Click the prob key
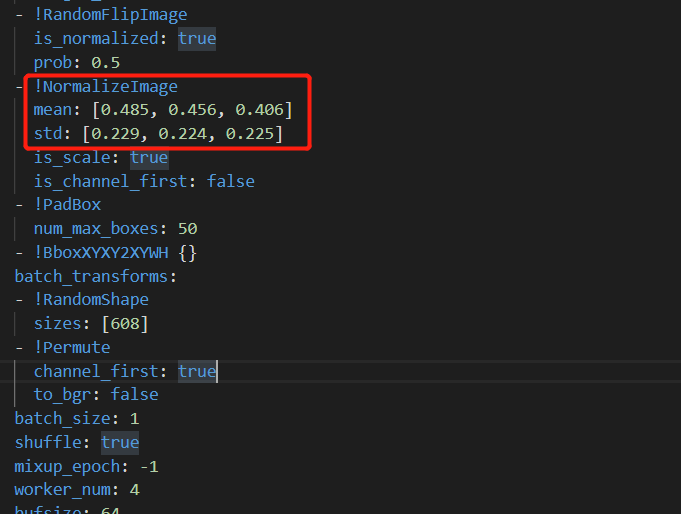 tap(53, 63)
